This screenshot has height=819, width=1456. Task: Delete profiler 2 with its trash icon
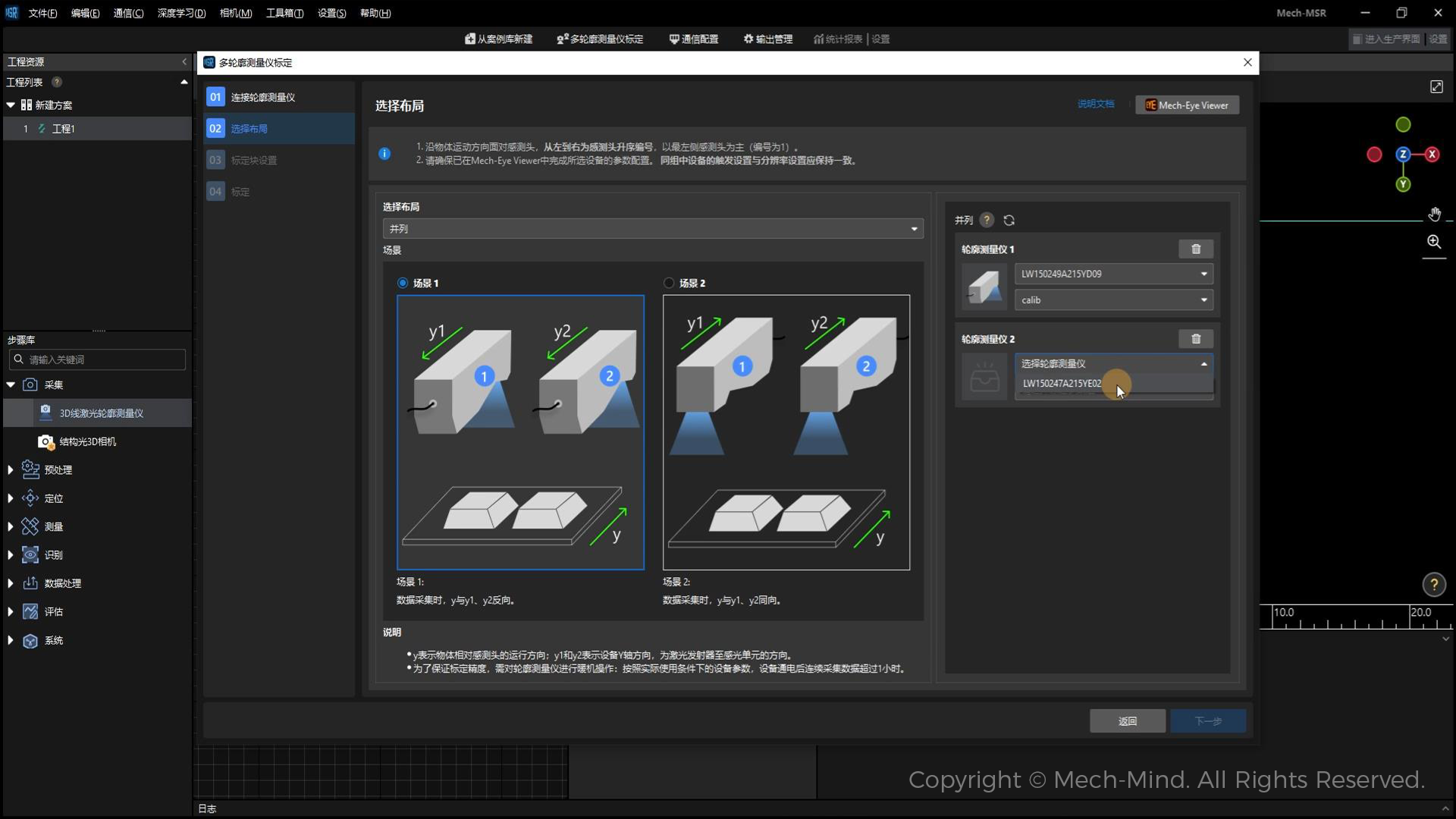(x=1196, y=339)
